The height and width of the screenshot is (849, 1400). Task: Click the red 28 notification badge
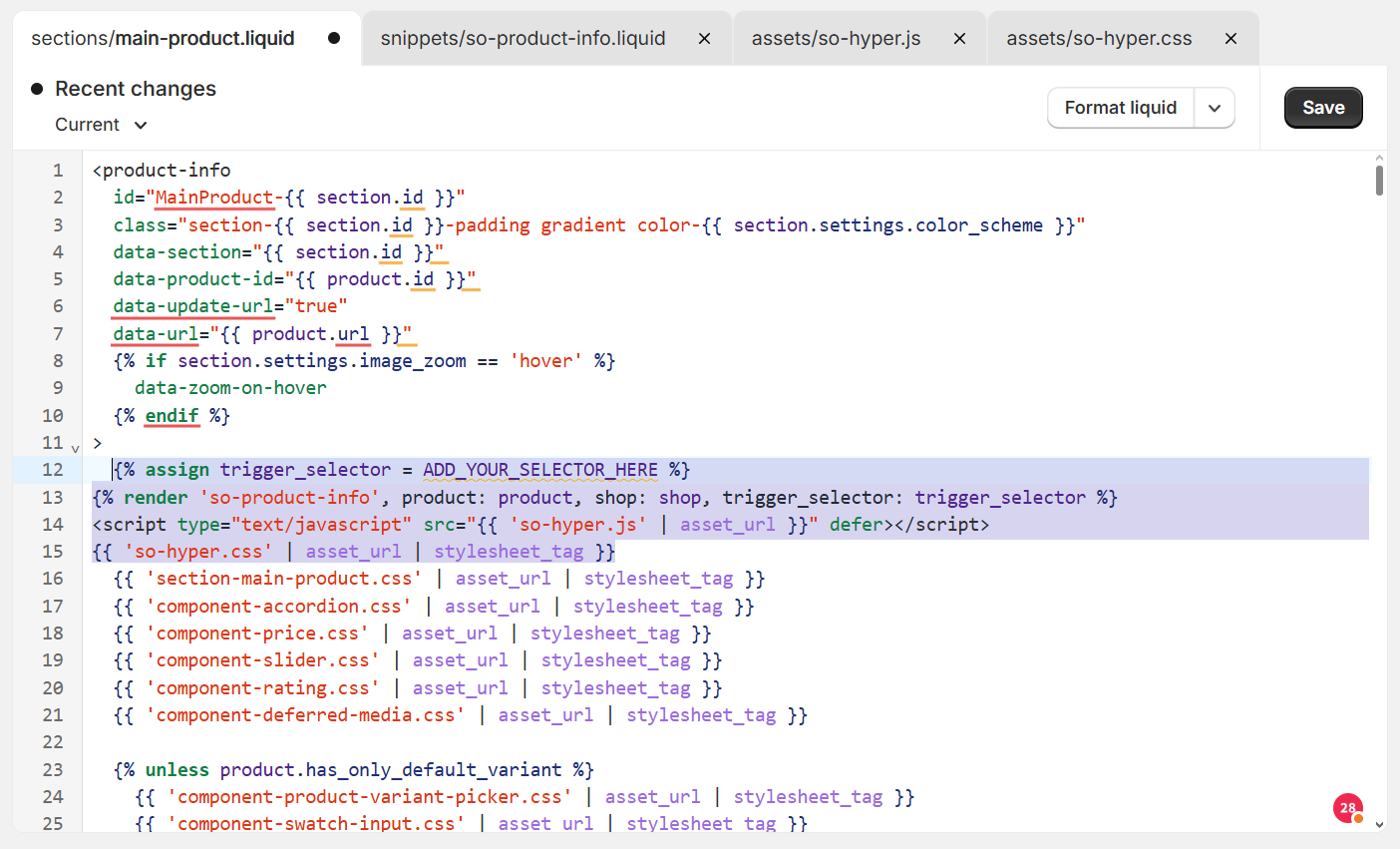point(1348,808)
